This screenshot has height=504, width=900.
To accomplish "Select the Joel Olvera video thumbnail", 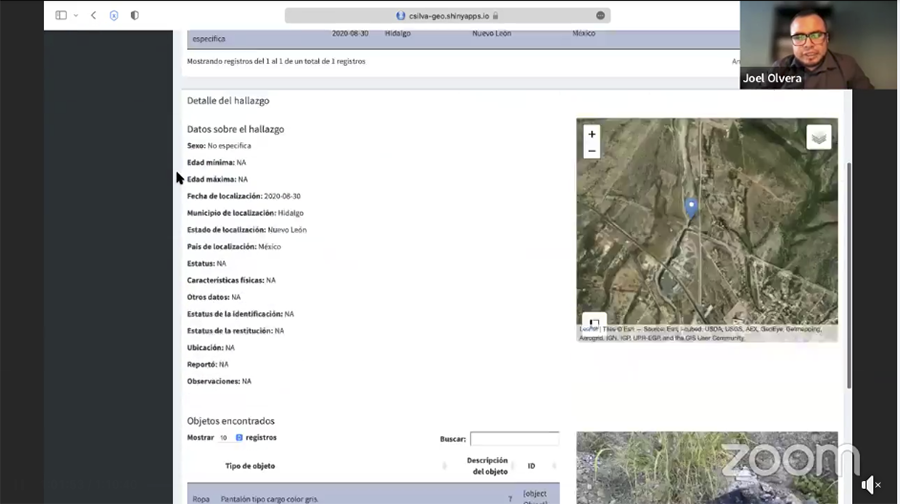I will point(818,45).
